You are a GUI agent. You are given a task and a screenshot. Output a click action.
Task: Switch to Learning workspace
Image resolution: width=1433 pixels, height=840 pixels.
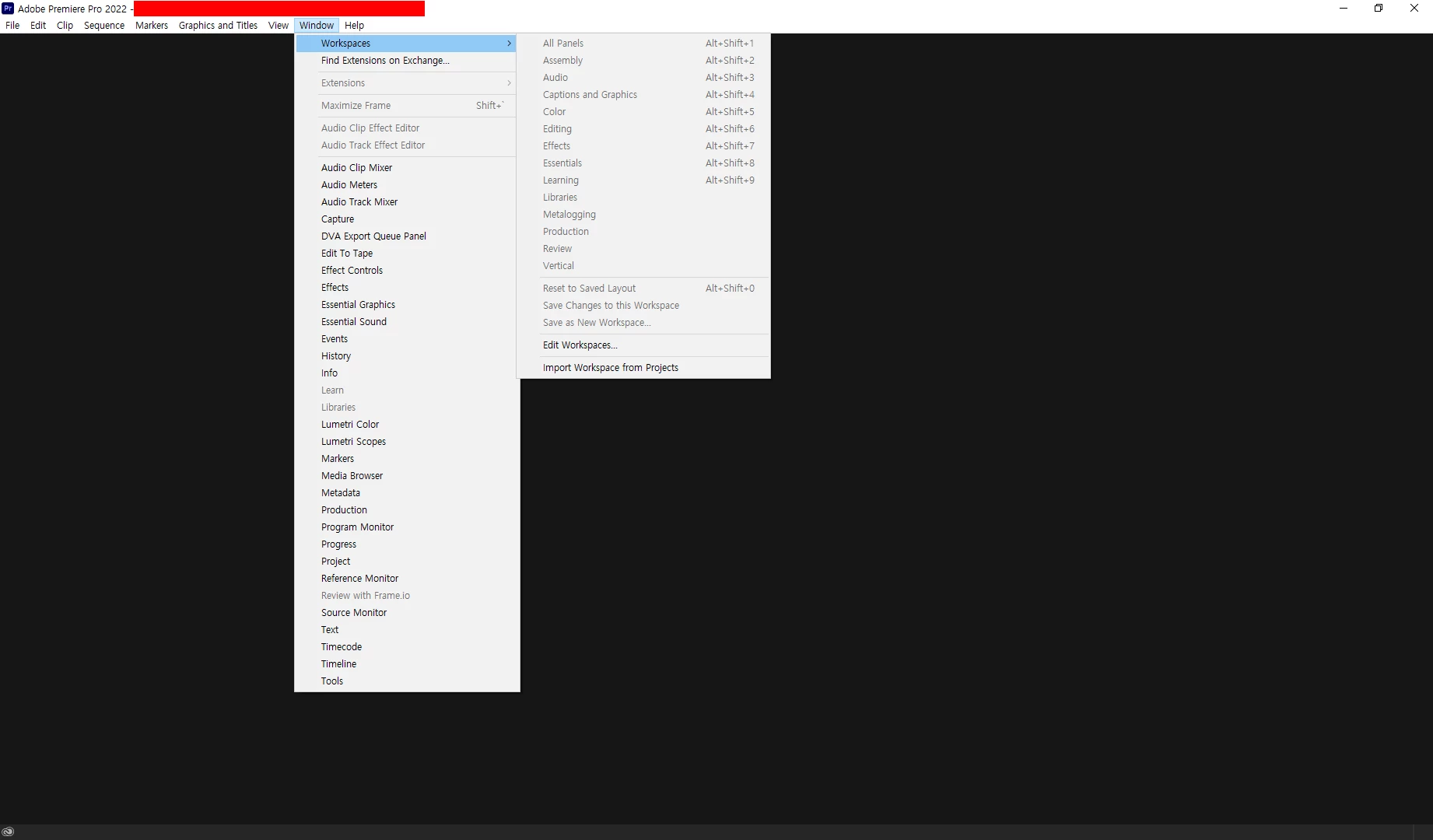pos(643,180)
